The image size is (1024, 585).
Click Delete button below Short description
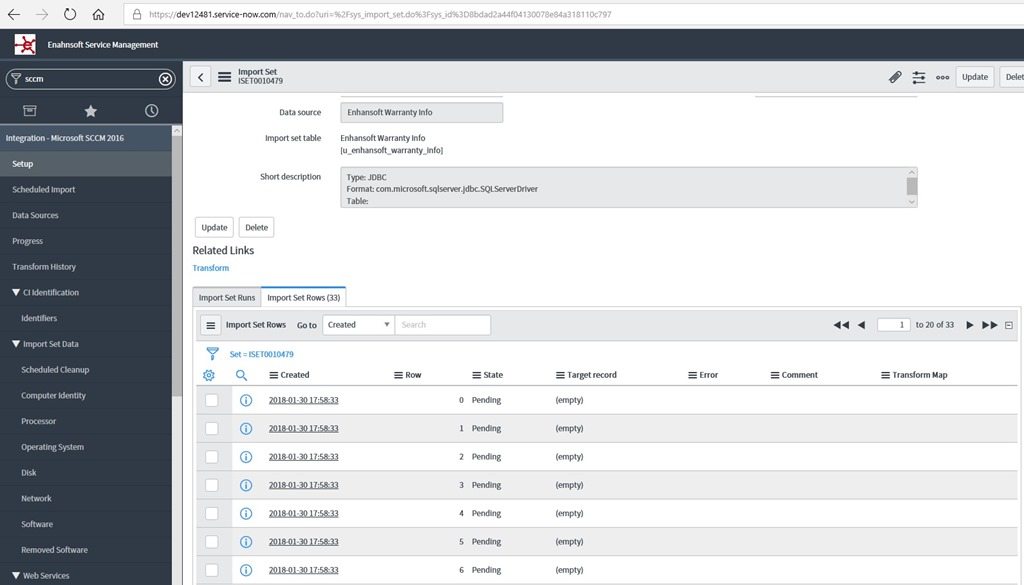coord(257,227)
